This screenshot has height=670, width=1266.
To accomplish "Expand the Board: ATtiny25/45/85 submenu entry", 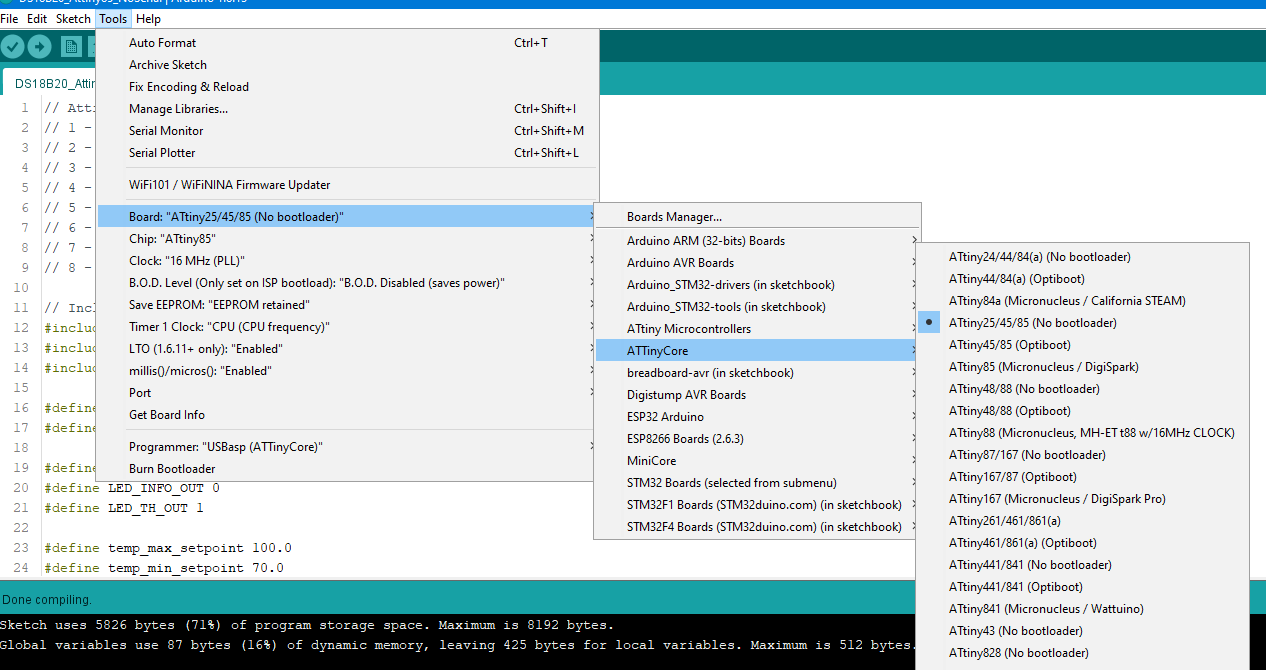I will pos(347,217).
